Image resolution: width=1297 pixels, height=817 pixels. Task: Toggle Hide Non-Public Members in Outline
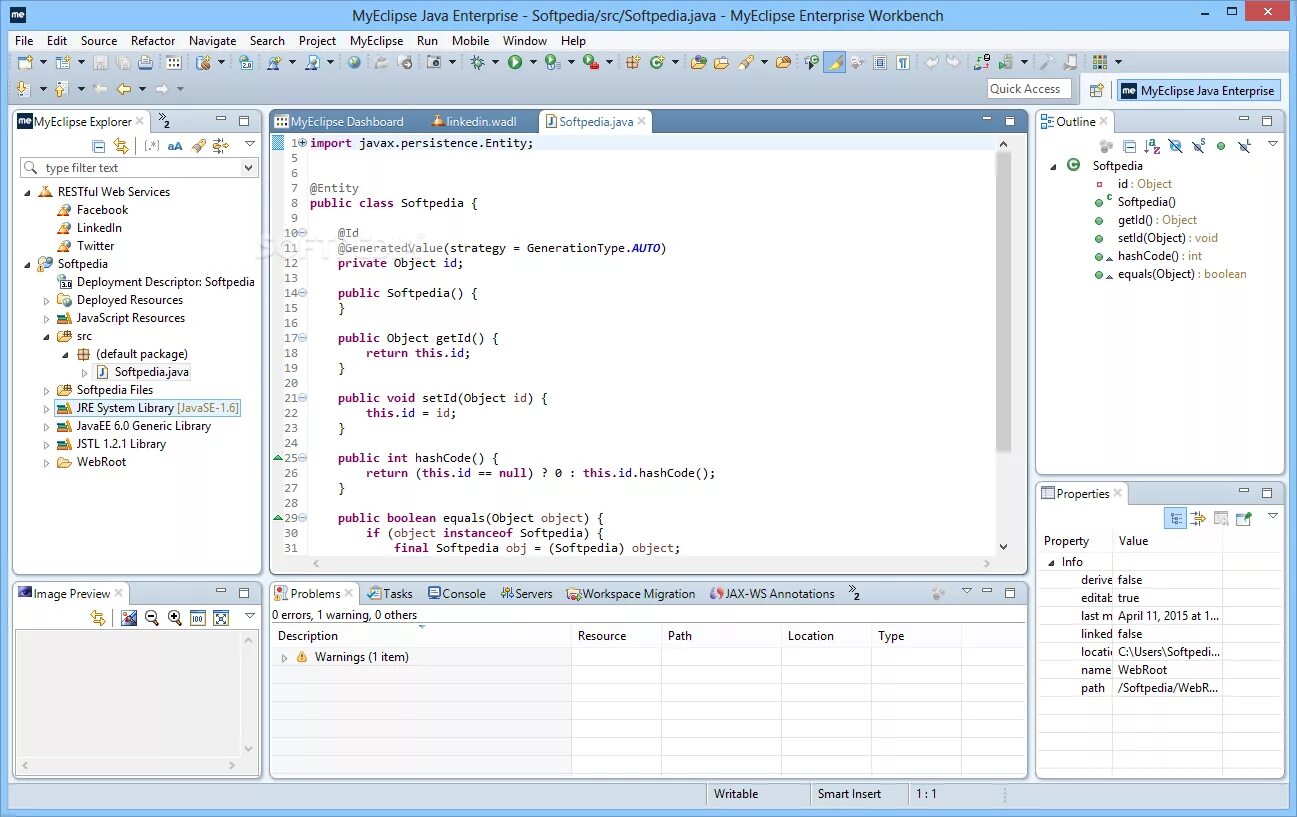point(1221,146)
